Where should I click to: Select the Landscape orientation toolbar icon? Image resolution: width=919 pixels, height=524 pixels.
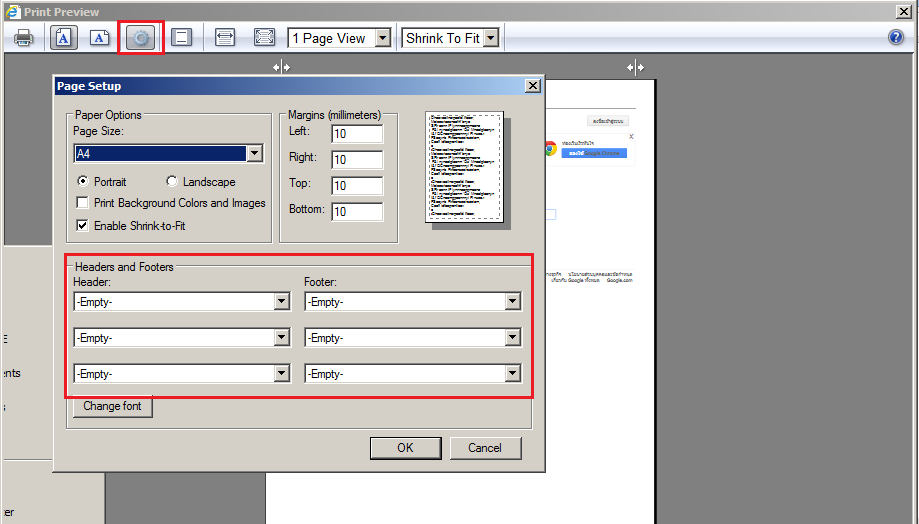(x=100, y=38)
